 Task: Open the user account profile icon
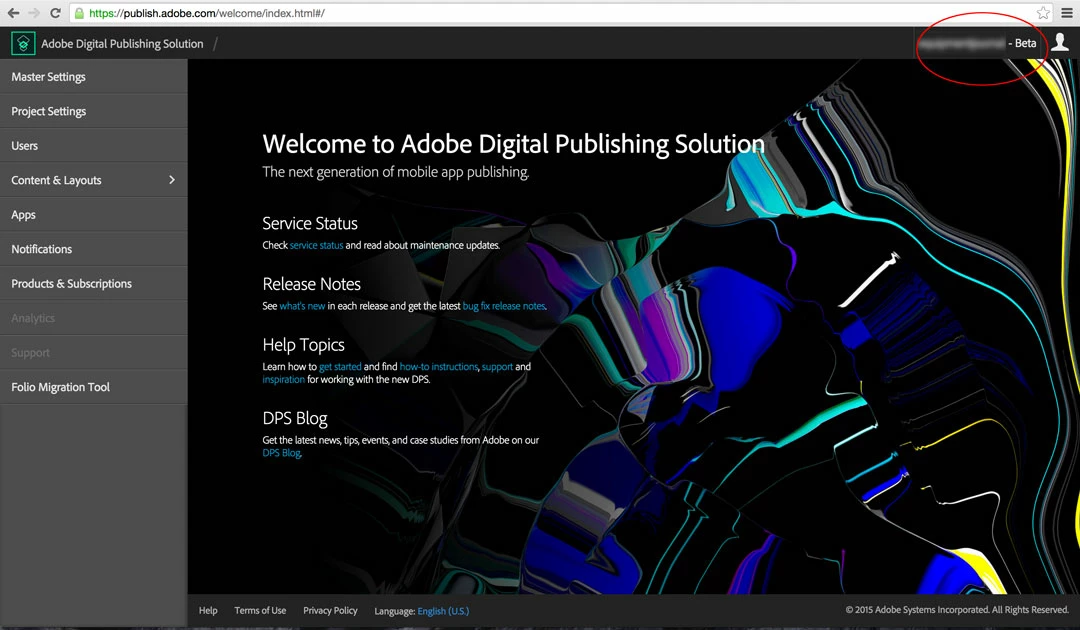click(x=1059, y=42)
